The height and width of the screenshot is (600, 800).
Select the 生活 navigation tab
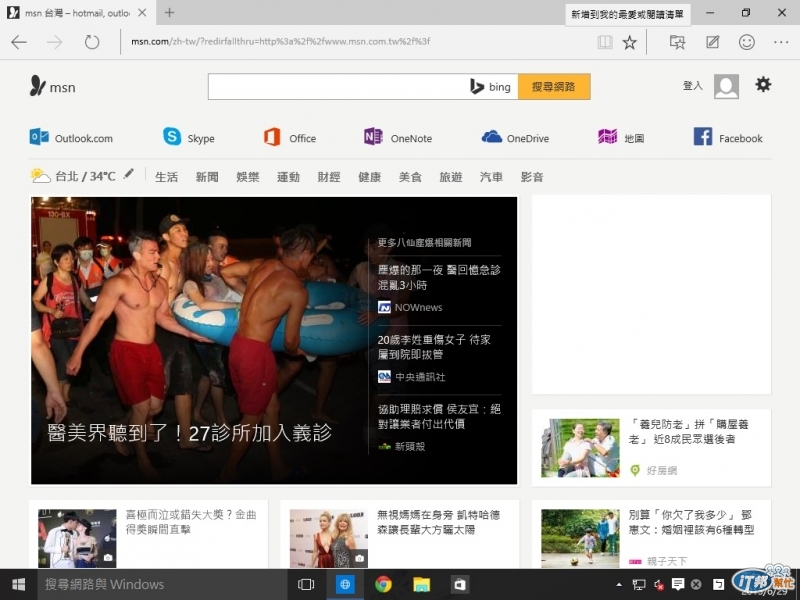(x=166, y=177)
